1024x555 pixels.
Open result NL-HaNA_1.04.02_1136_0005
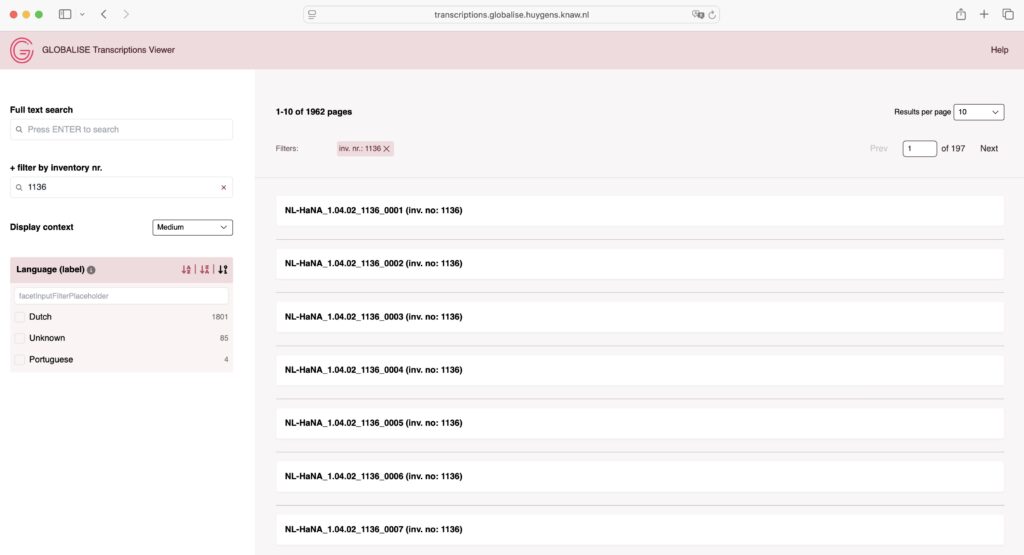pos(374,422)
